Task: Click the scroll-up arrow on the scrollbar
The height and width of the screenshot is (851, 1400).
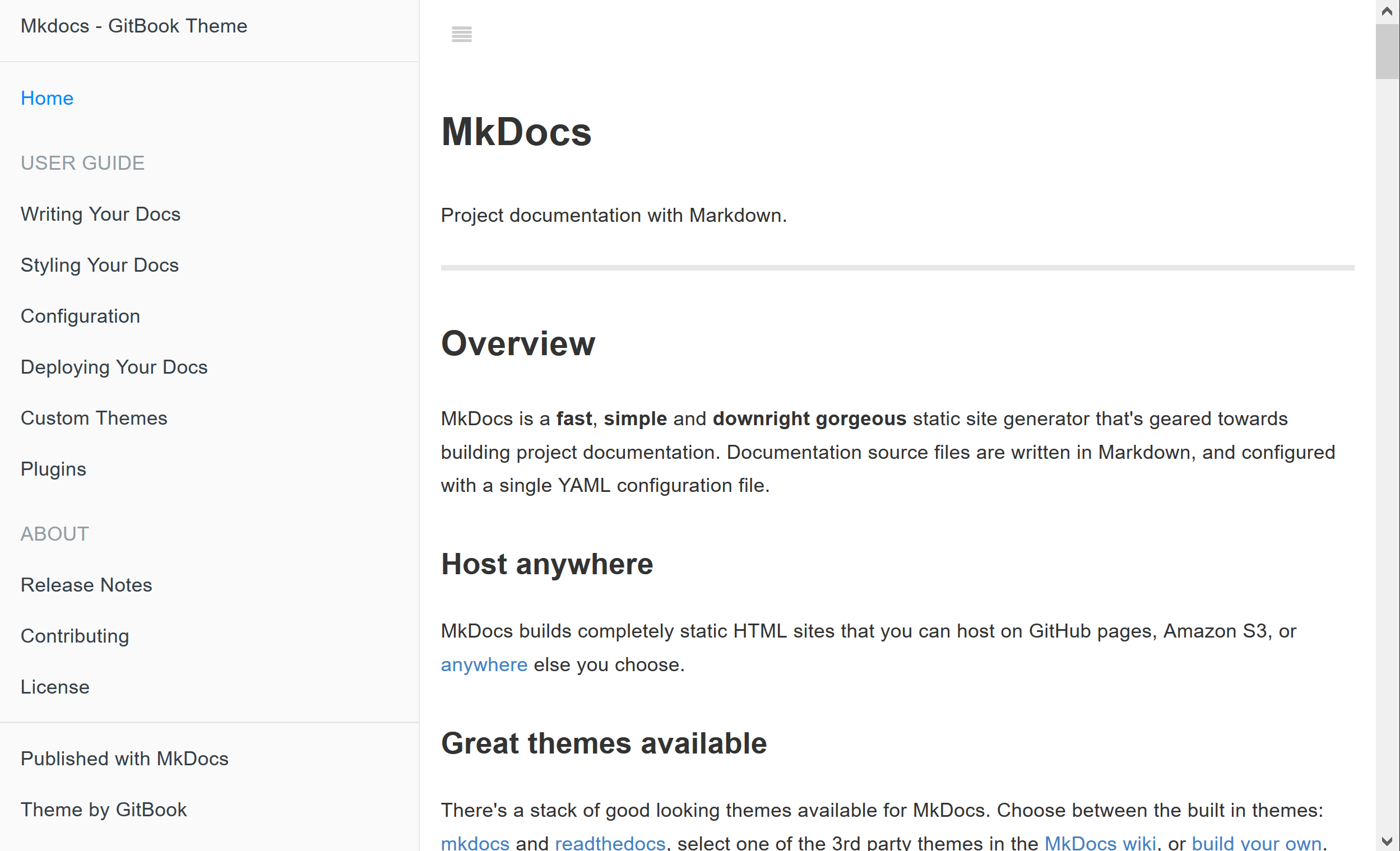Action: (x=1387, y=10)
